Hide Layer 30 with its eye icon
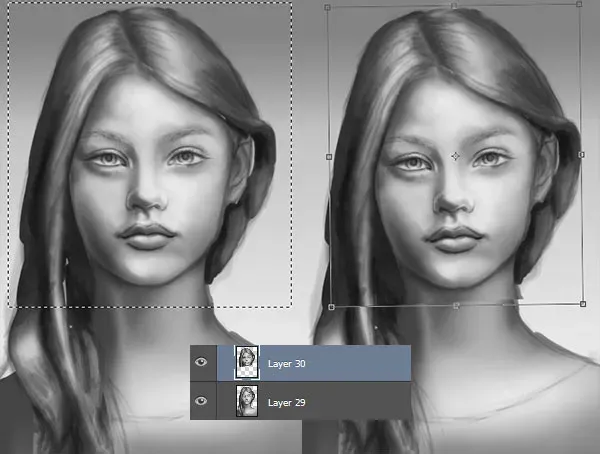This screenshot has height=454, width=600. tap(201, 362)
